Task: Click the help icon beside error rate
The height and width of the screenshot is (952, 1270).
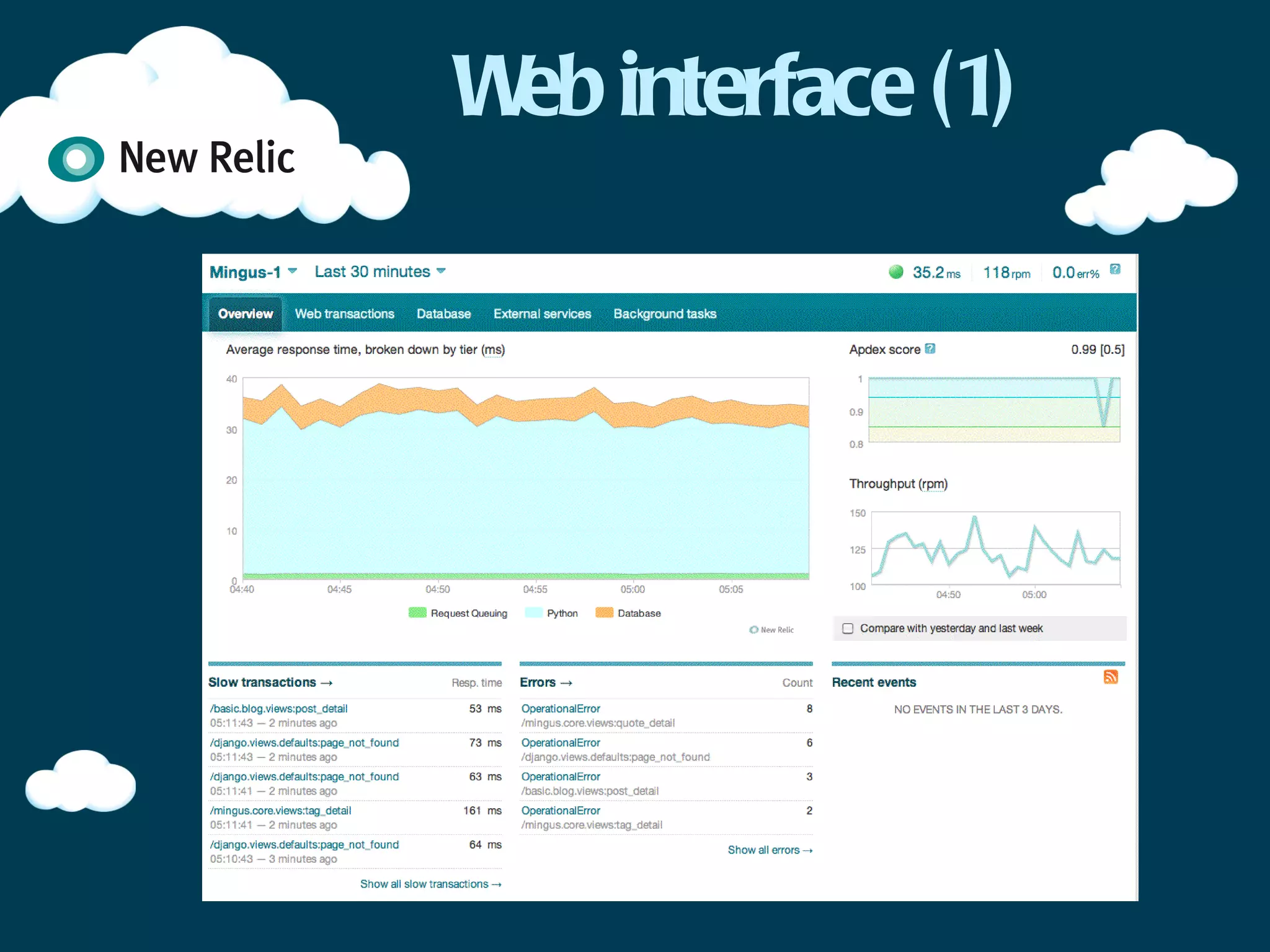Action: (x=1115, y=269)
